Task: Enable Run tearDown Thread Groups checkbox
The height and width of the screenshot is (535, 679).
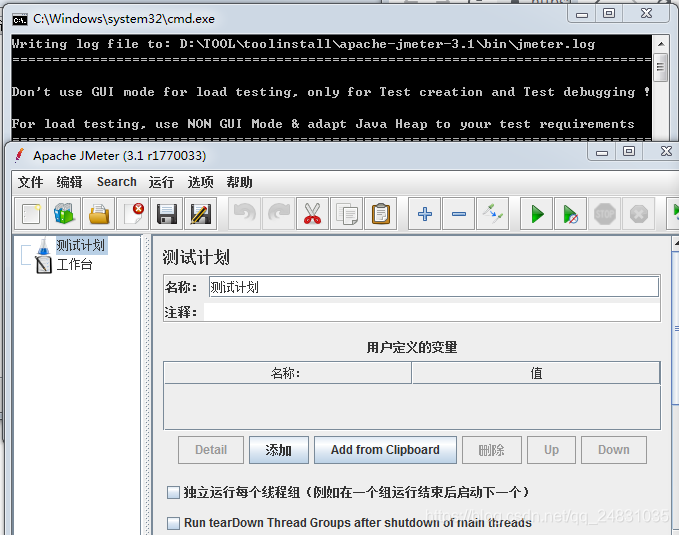Action: pos(174,523)
